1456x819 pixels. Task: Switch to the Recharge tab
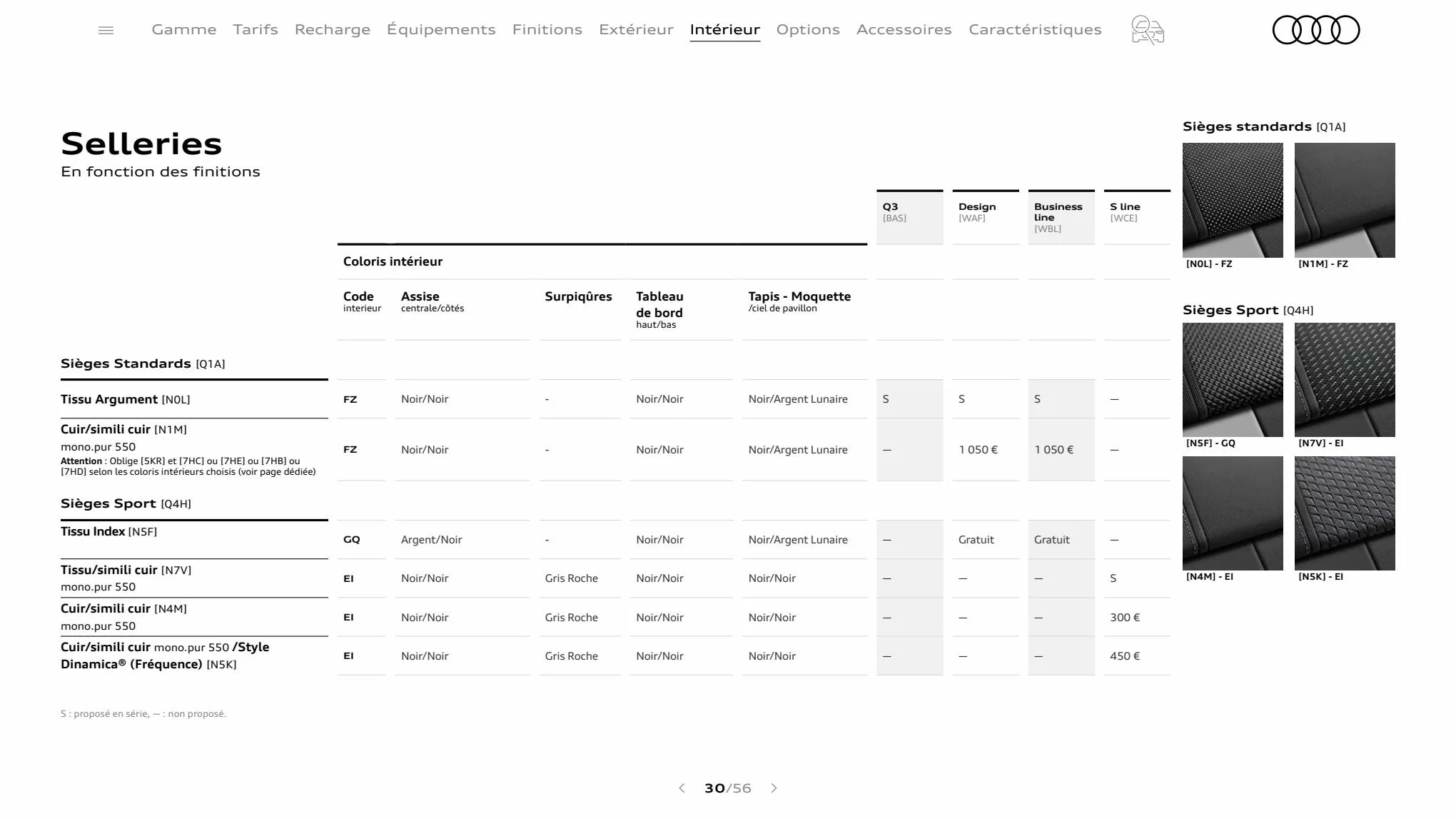tap(333, 29)
